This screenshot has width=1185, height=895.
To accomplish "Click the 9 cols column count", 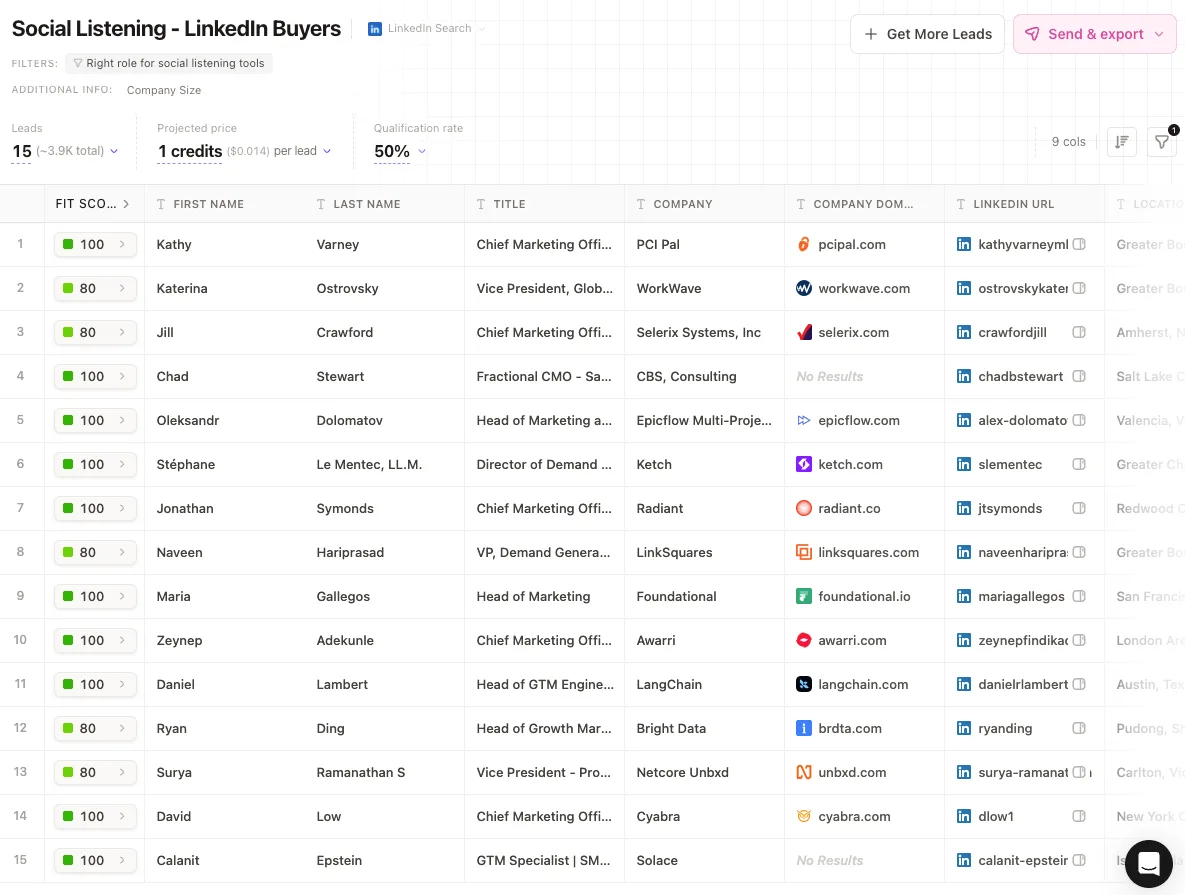I will tap(1068, 141).
